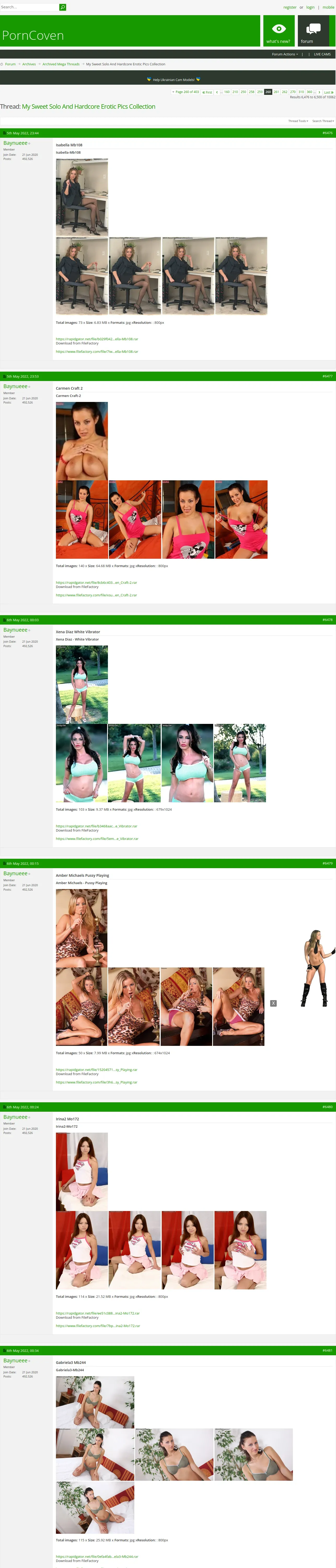Go to page 360

pyautogui.click(x=309, y=92)
